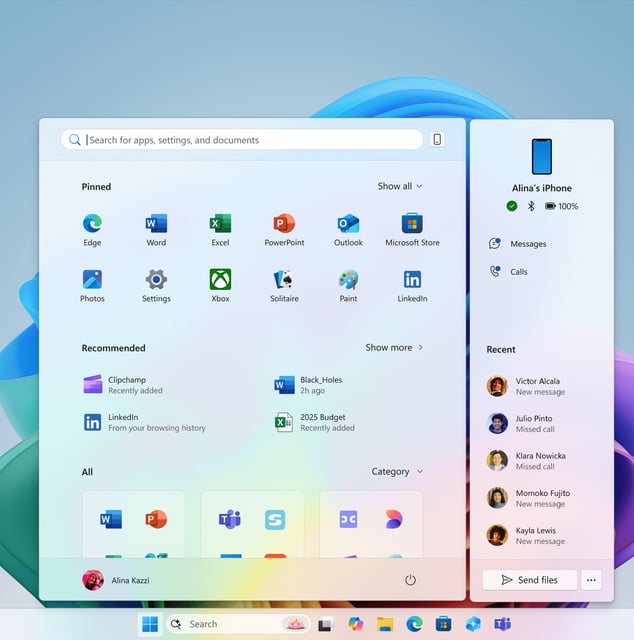Open Task View on the taskbar
The image size is (634, 640).
tap(325, 624)
